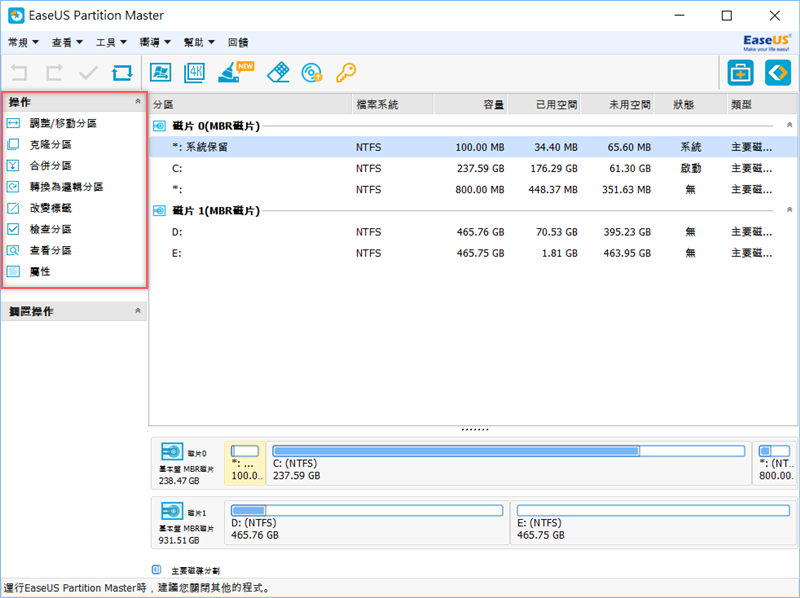800x598 pixels.
Task: Open the 常規 (General) menu
Action: point(23,42)
